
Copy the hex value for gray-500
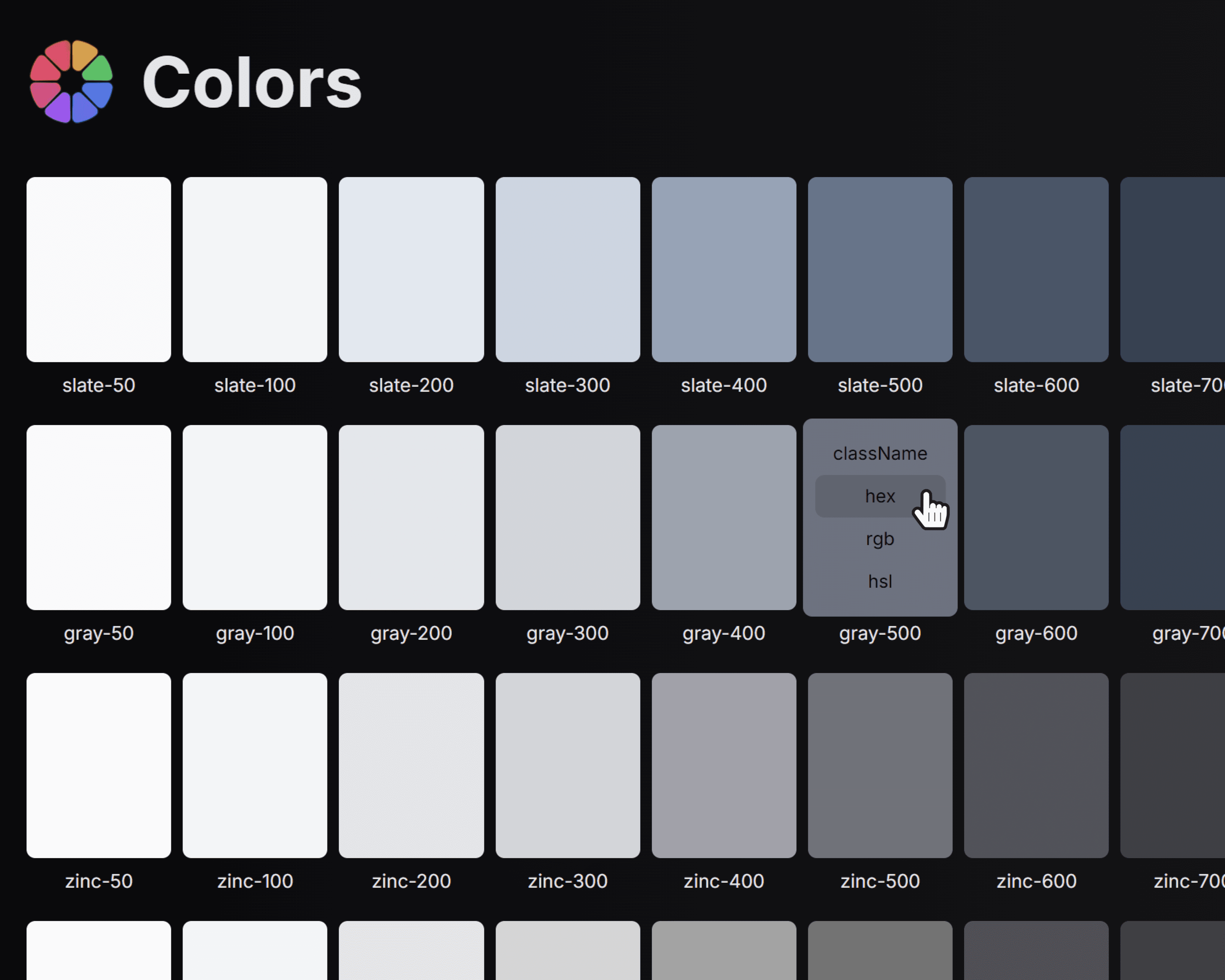tap(879, 495)
